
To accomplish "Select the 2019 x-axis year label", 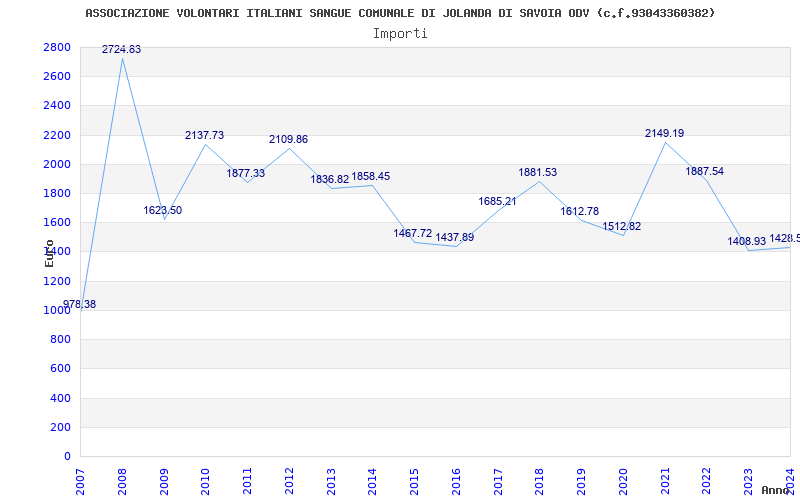I will (x=582, y=482).
